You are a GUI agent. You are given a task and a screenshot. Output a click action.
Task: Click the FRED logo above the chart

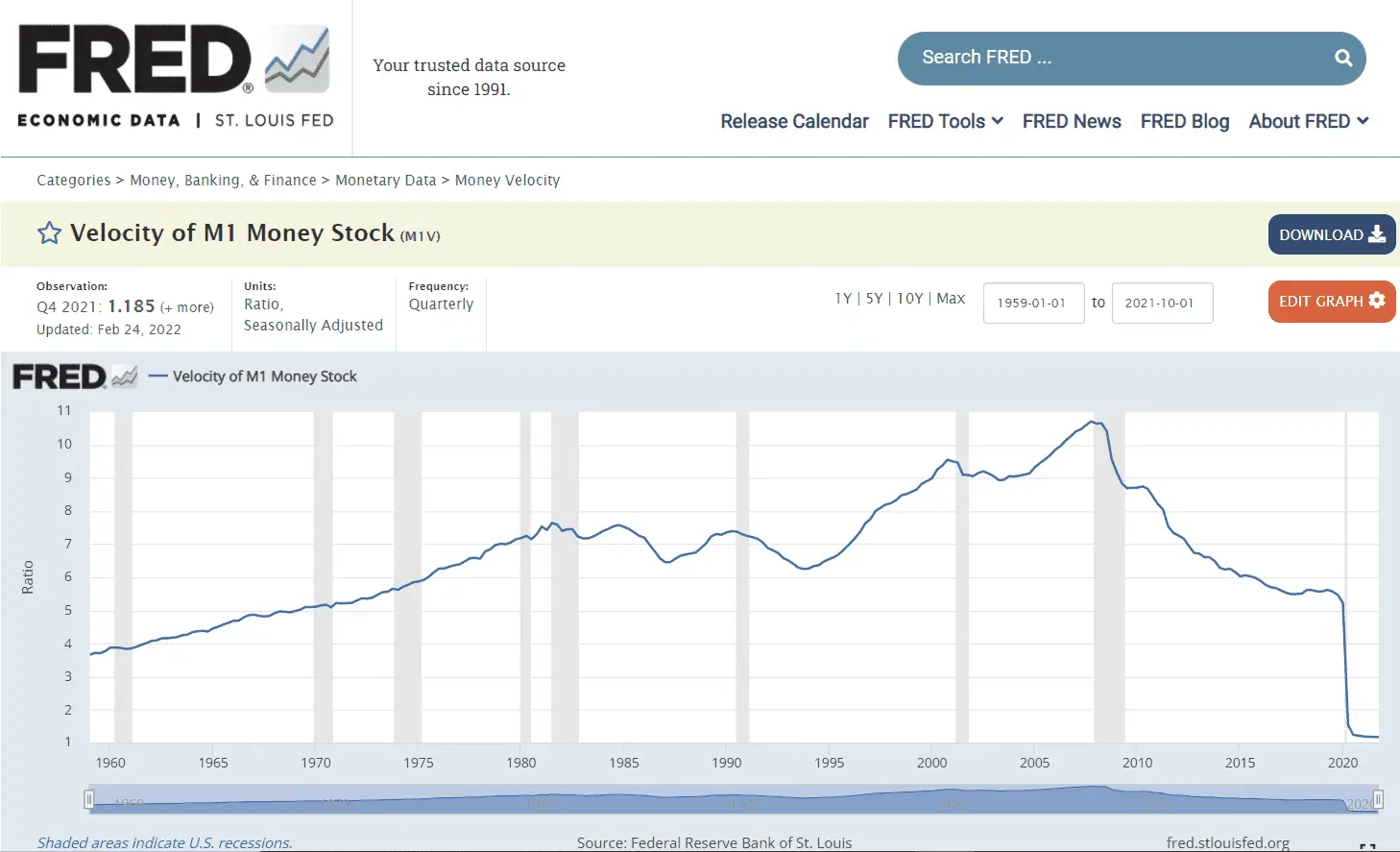(x=75, y=377)
